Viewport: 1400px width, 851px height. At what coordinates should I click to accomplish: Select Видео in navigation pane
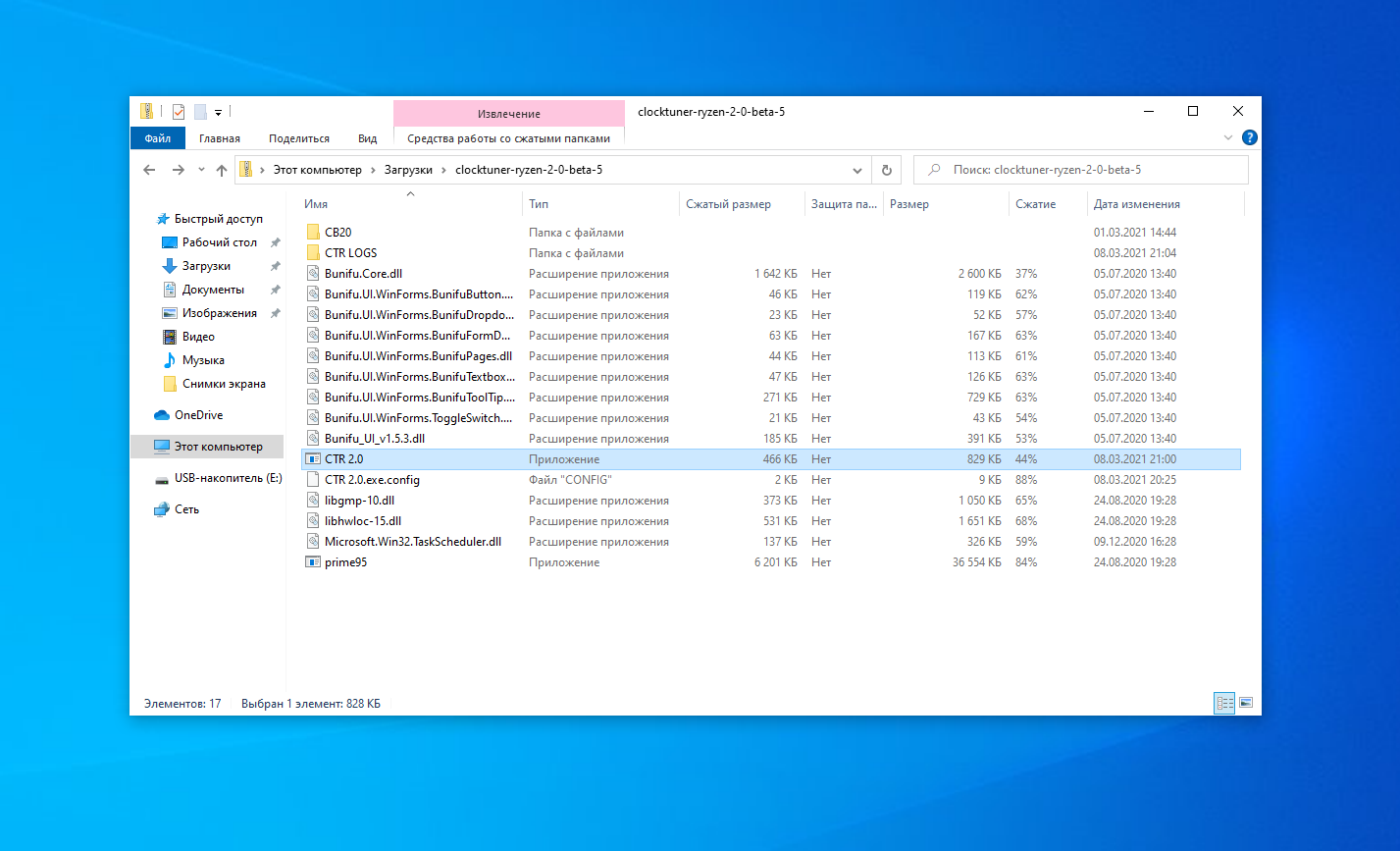(198, 337)
